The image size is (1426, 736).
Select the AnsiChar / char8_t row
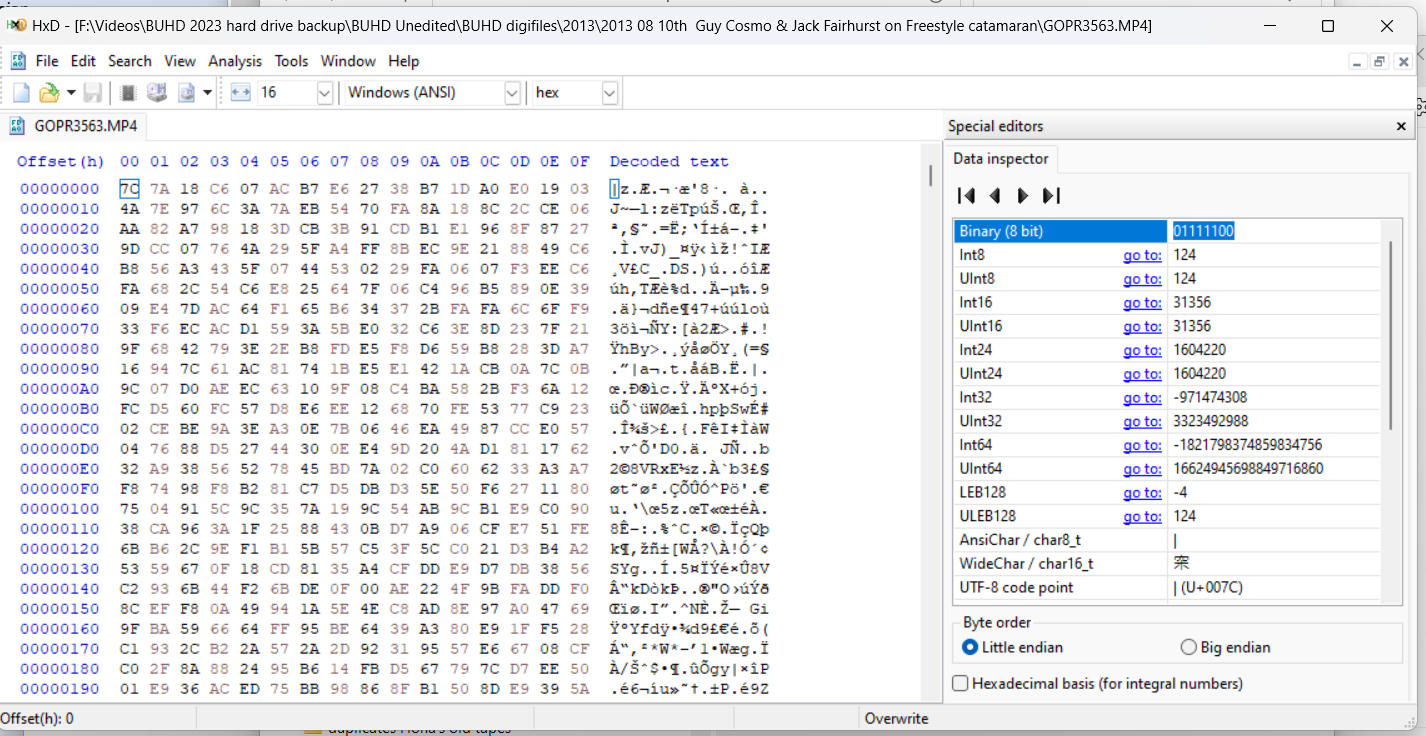click(x=1167, y=540)
